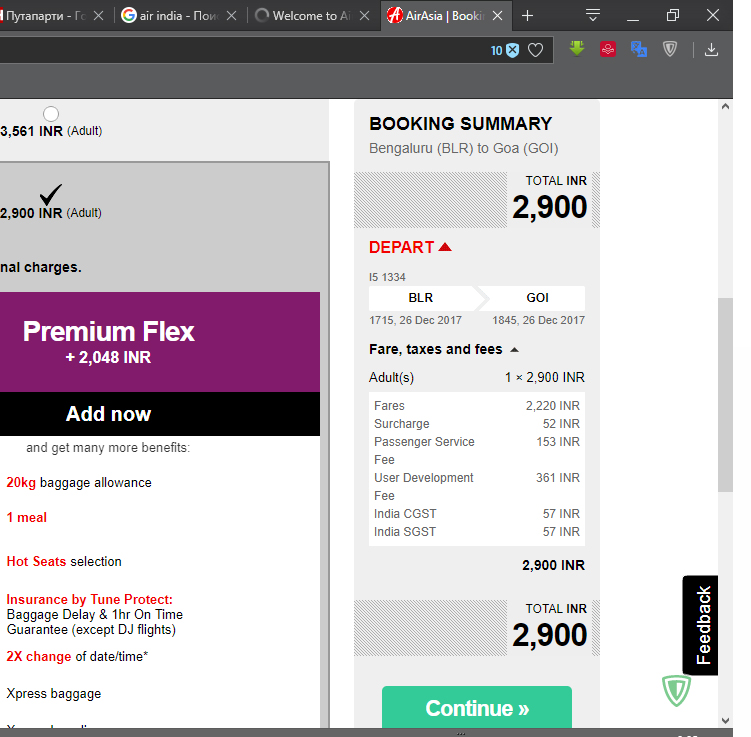Image resolution: width=751 pixels, height=737 pixels.
Task: Open the green download arrow extension
Action: point(577,48)
